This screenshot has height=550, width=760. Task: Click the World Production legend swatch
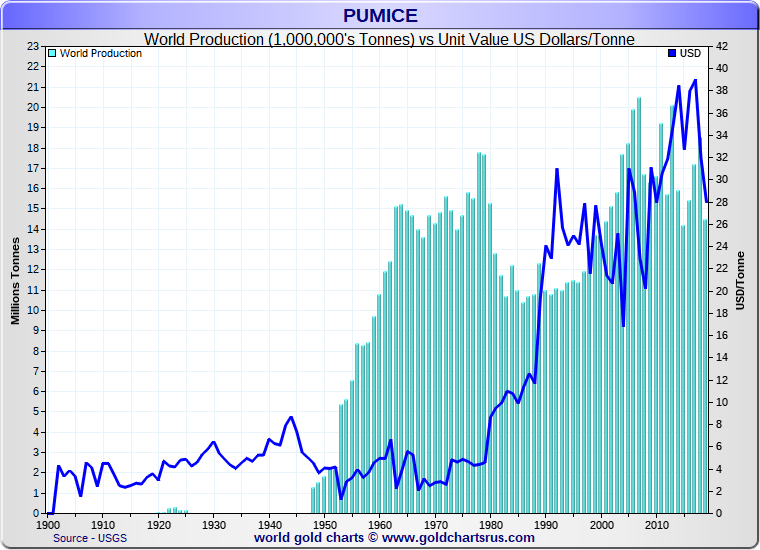coord(52,53)
